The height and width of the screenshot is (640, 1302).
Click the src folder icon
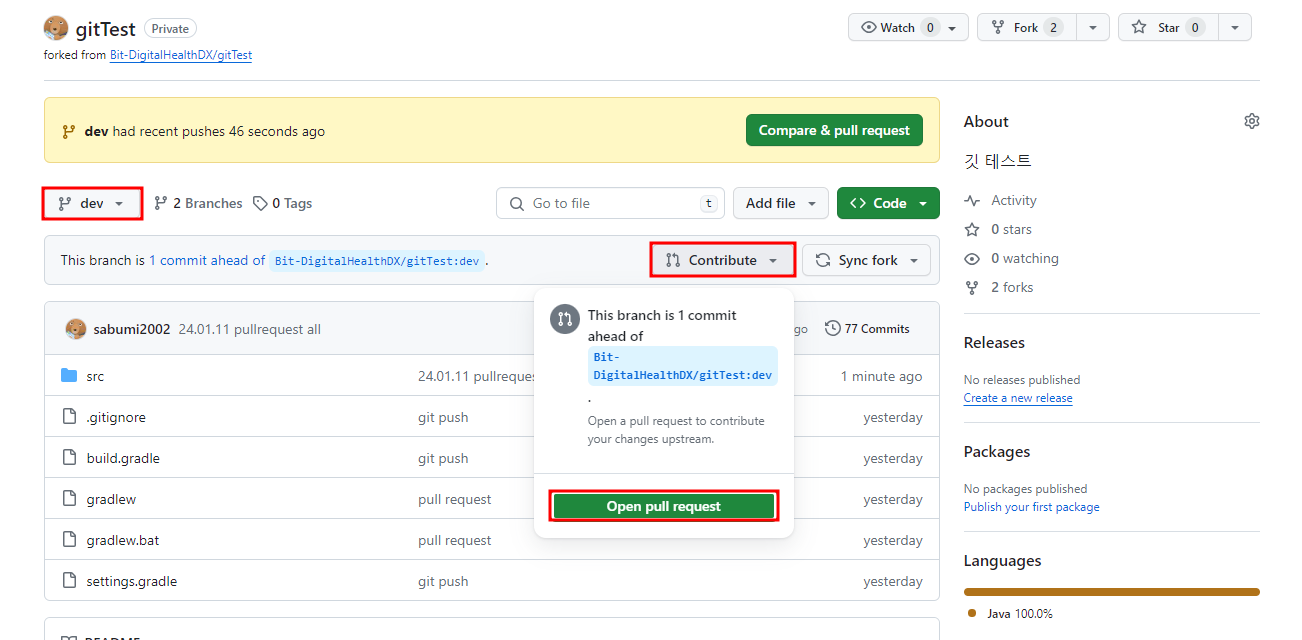[69, 376]
